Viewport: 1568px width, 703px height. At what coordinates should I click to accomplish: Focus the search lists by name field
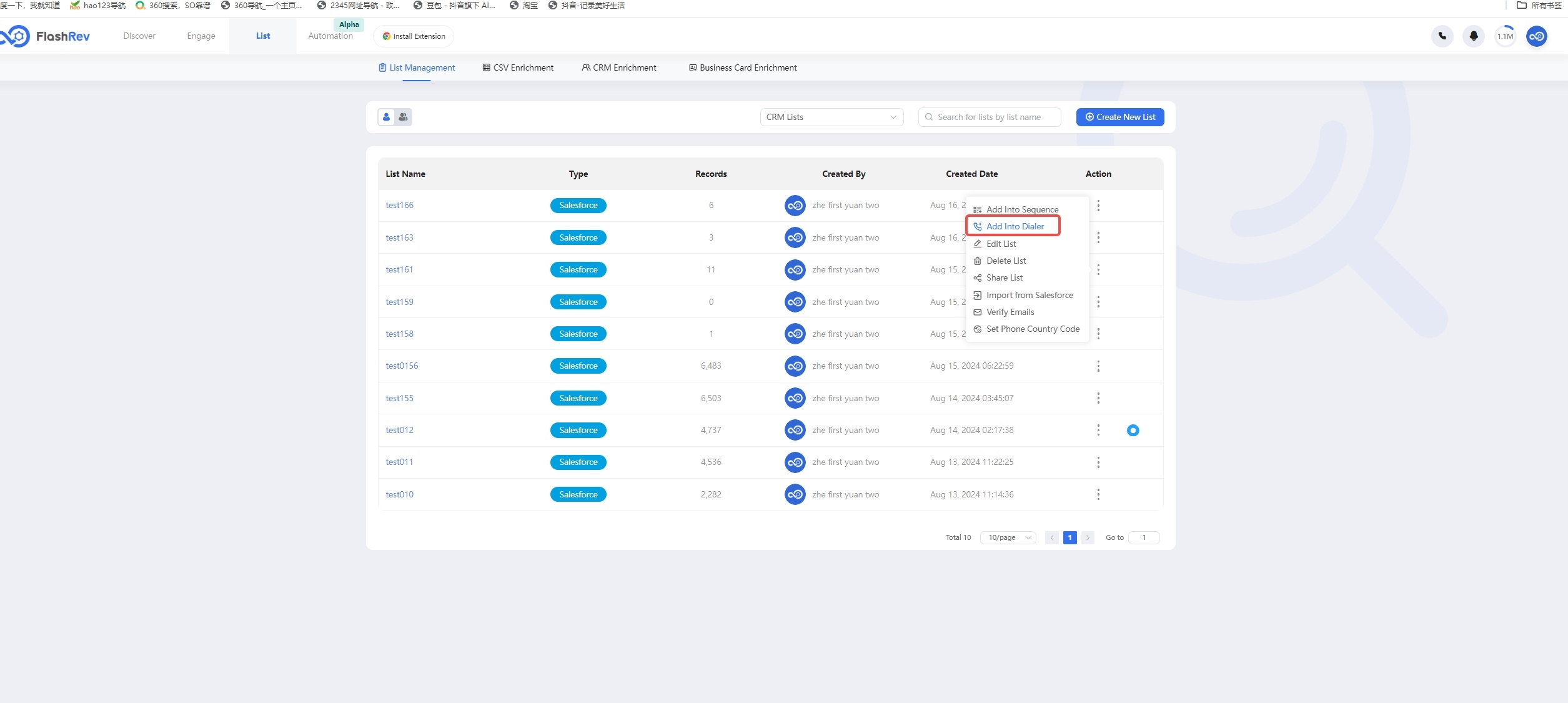coord(990,117)
